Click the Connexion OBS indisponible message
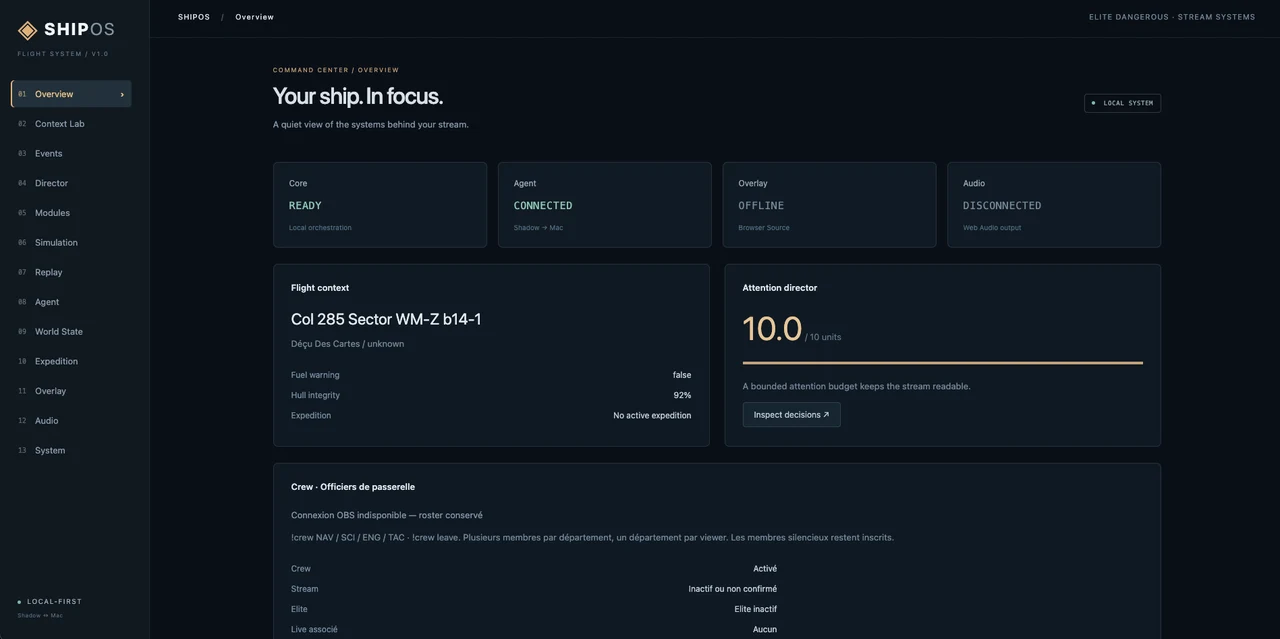This screenshot has width=1280, height=639. 387,515
